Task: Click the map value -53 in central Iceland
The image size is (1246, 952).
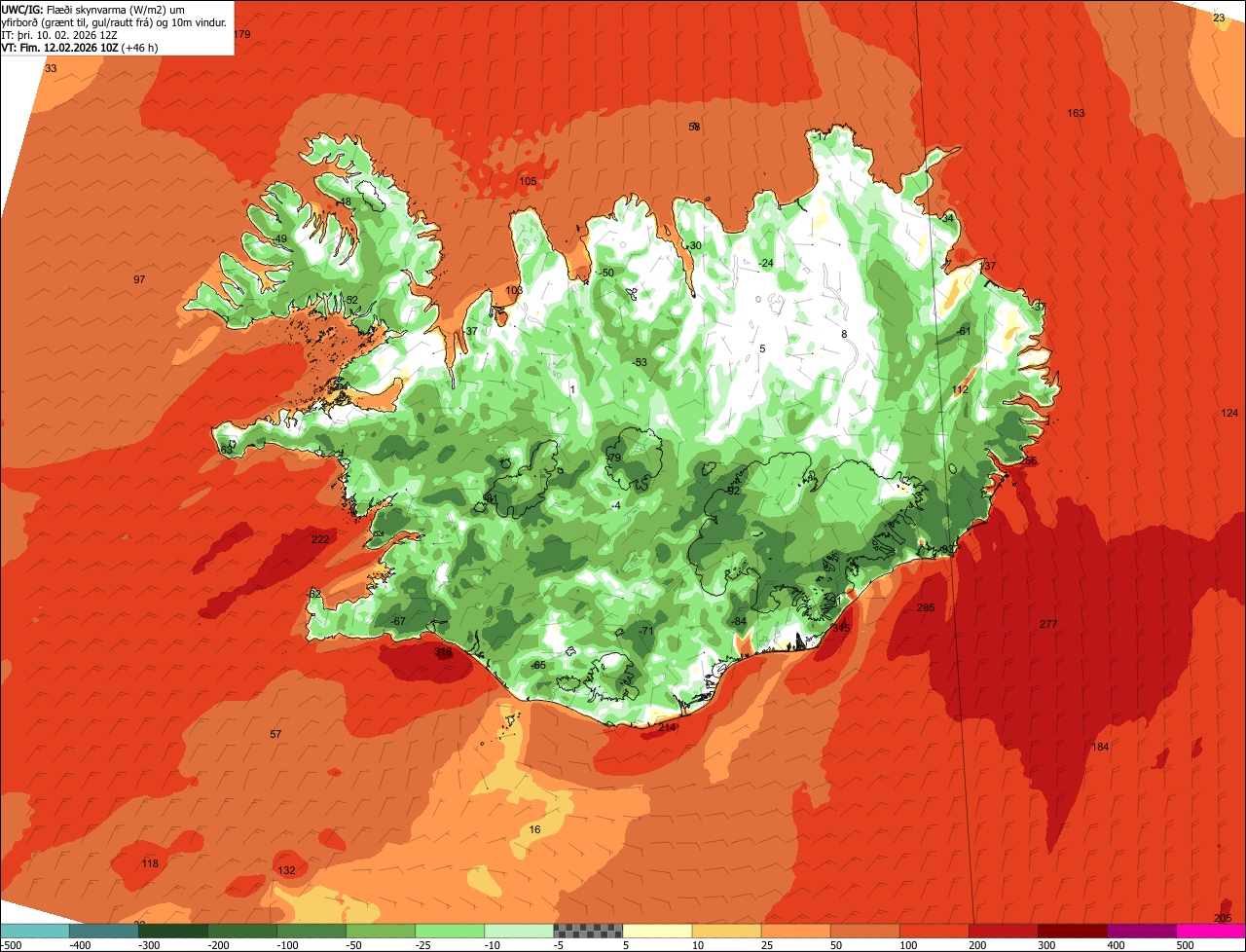Action: [x=640, y=362]
